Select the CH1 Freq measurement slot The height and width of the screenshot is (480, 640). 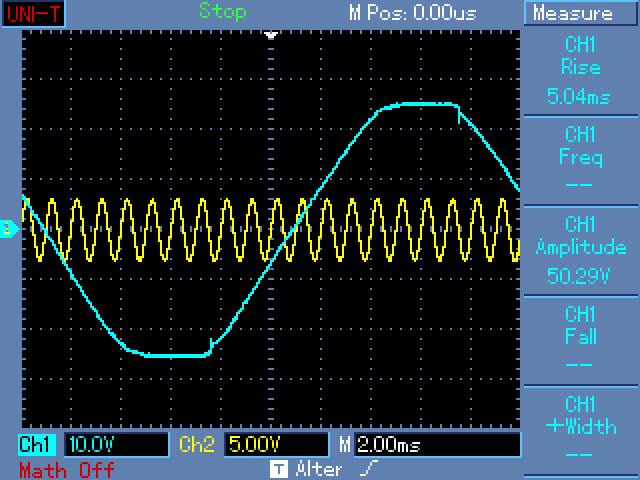pyautogui.click(x=580, y=161)
